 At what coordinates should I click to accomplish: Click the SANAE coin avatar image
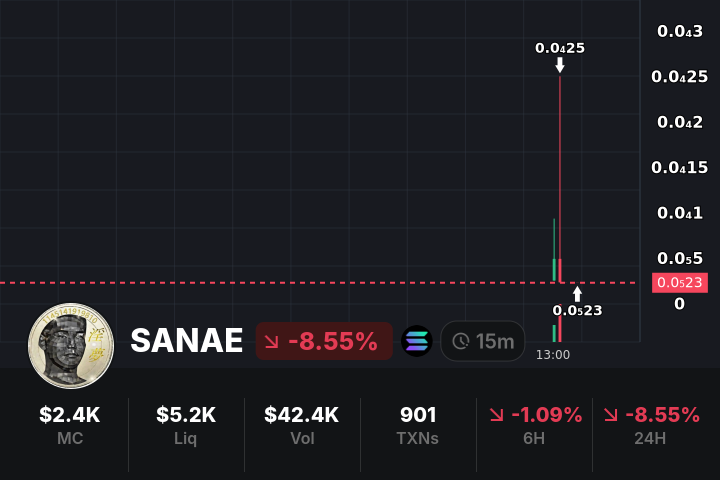pos(71,345)
